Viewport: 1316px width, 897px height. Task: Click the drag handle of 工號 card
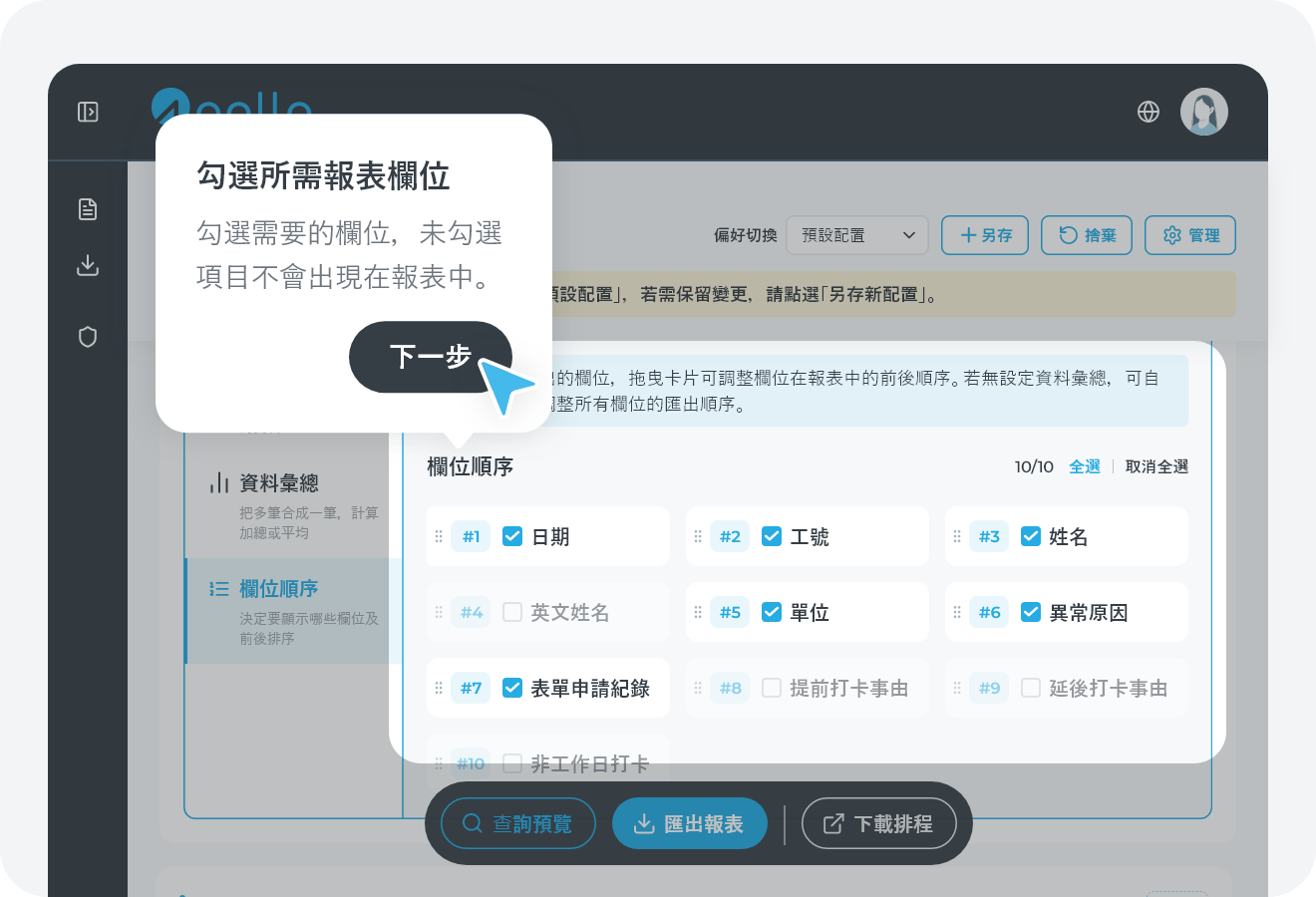698,536
